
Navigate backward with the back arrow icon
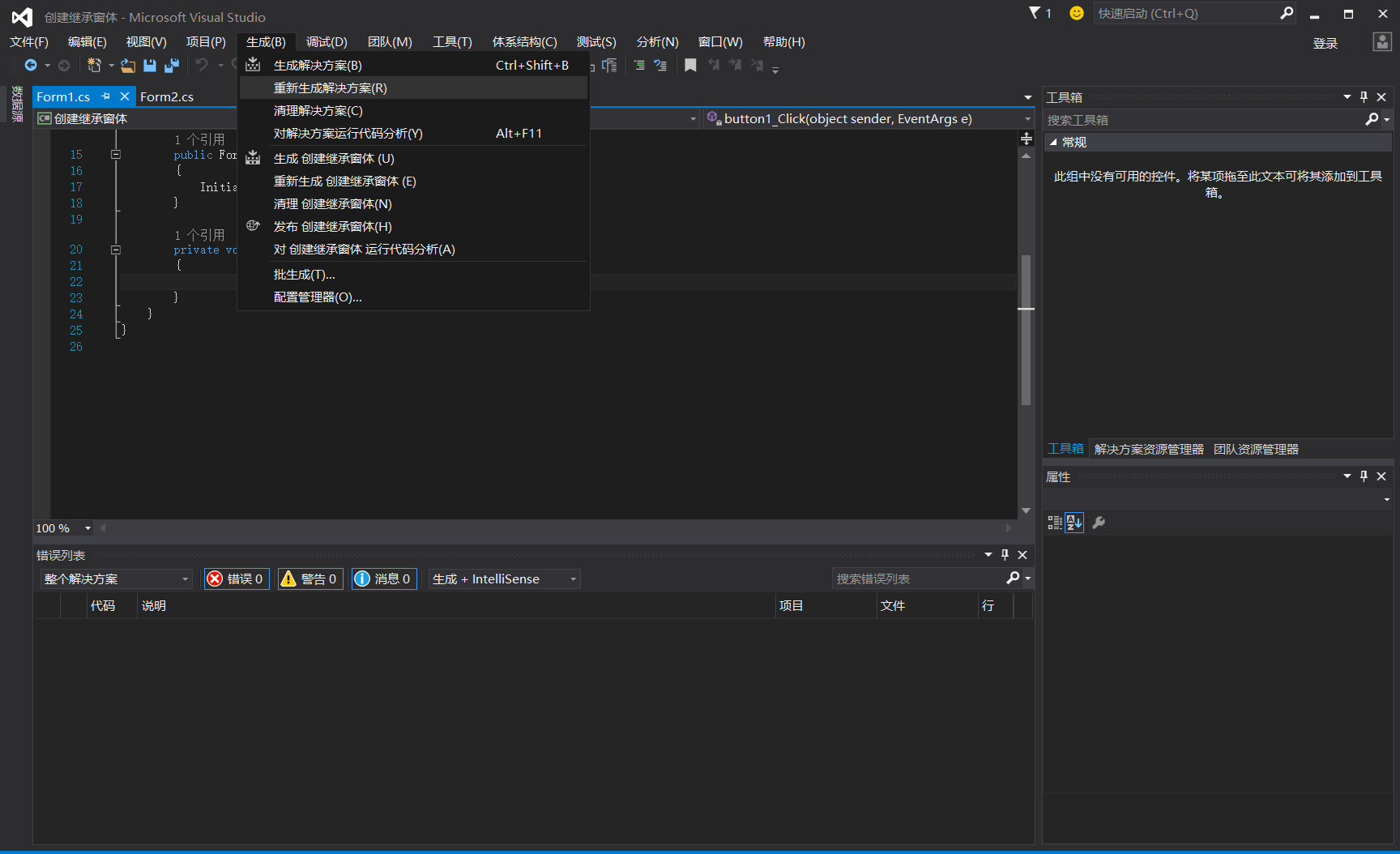tap(32, 66)
